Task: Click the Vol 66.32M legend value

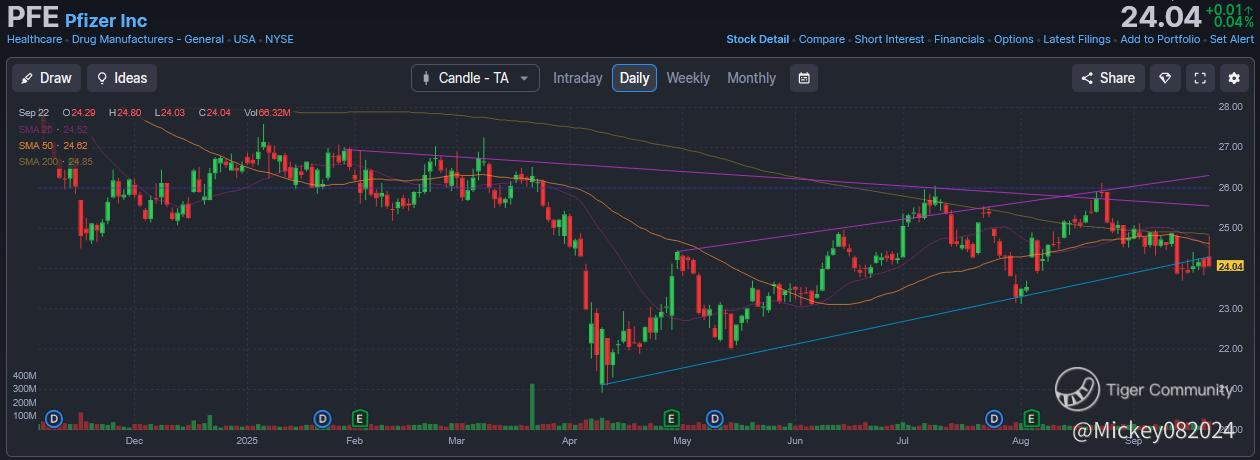Action: click(x=266, y=113)
